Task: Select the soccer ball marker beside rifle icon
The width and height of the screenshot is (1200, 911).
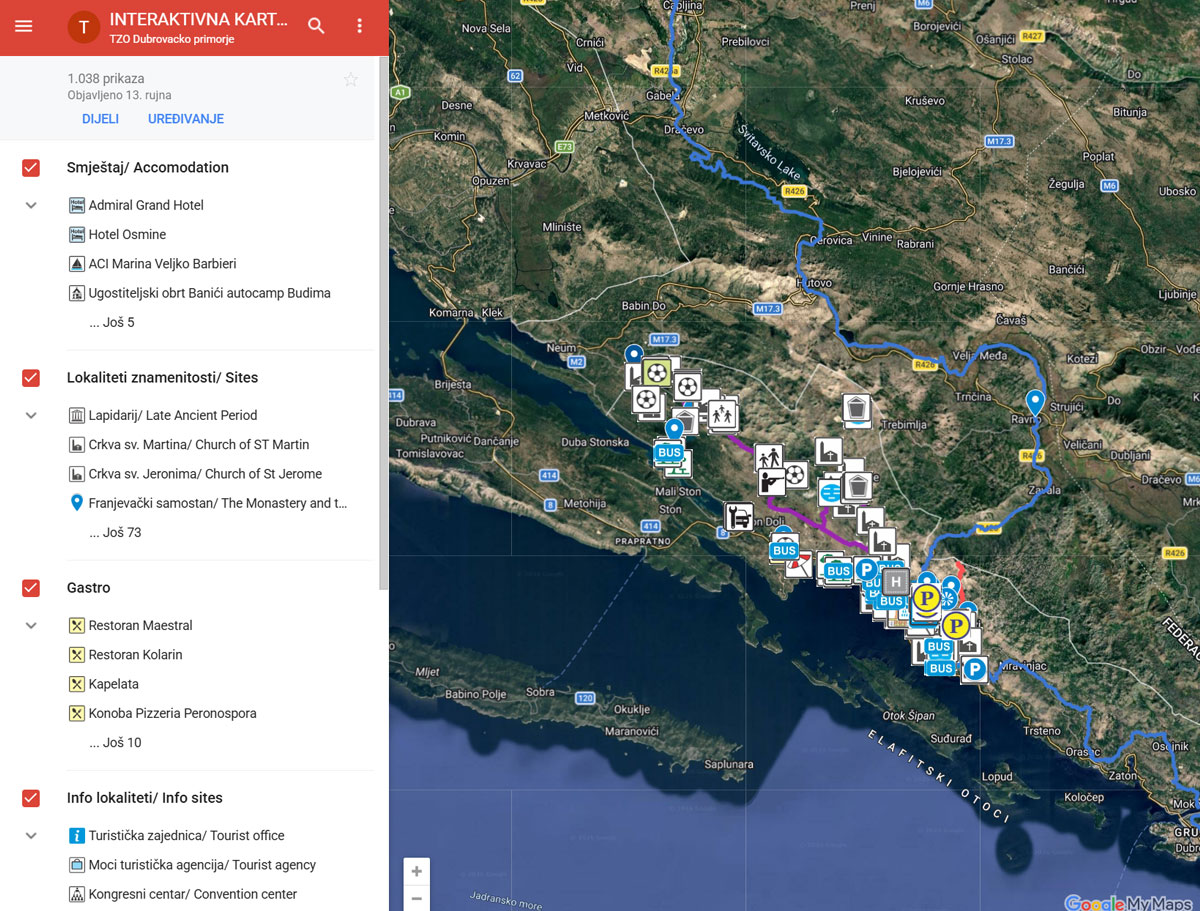Action: coord(795,474)
